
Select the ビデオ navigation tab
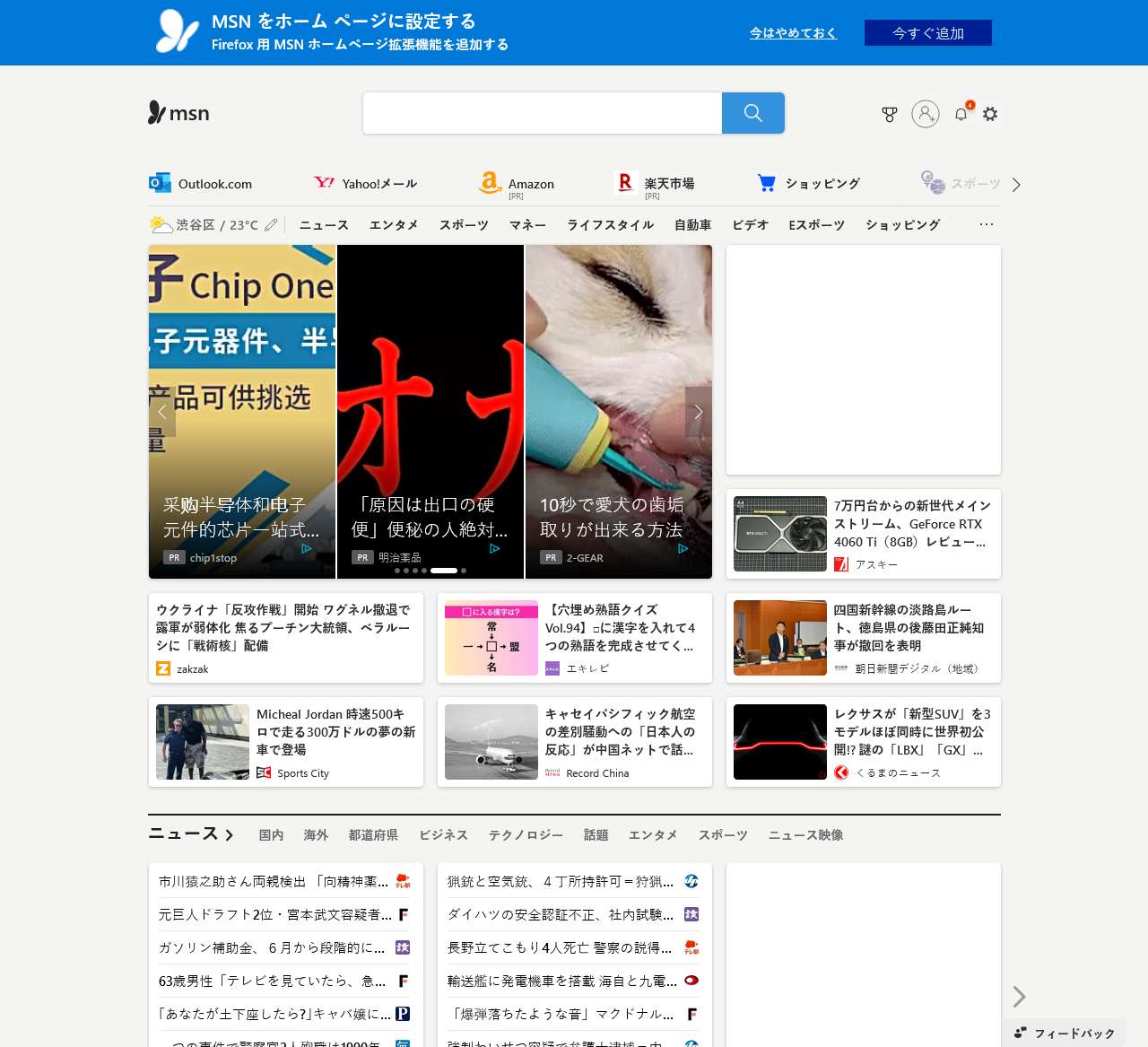750,224
